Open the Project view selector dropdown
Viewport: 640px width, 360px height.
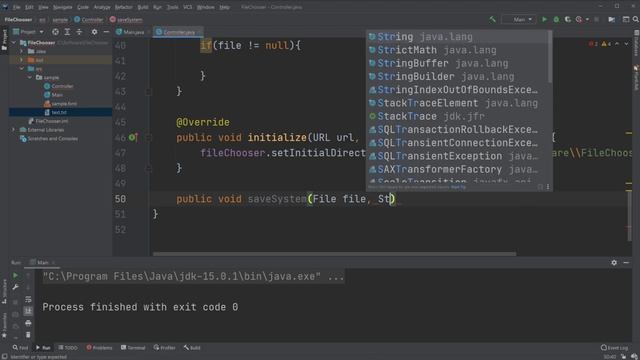tap(28, 31)
